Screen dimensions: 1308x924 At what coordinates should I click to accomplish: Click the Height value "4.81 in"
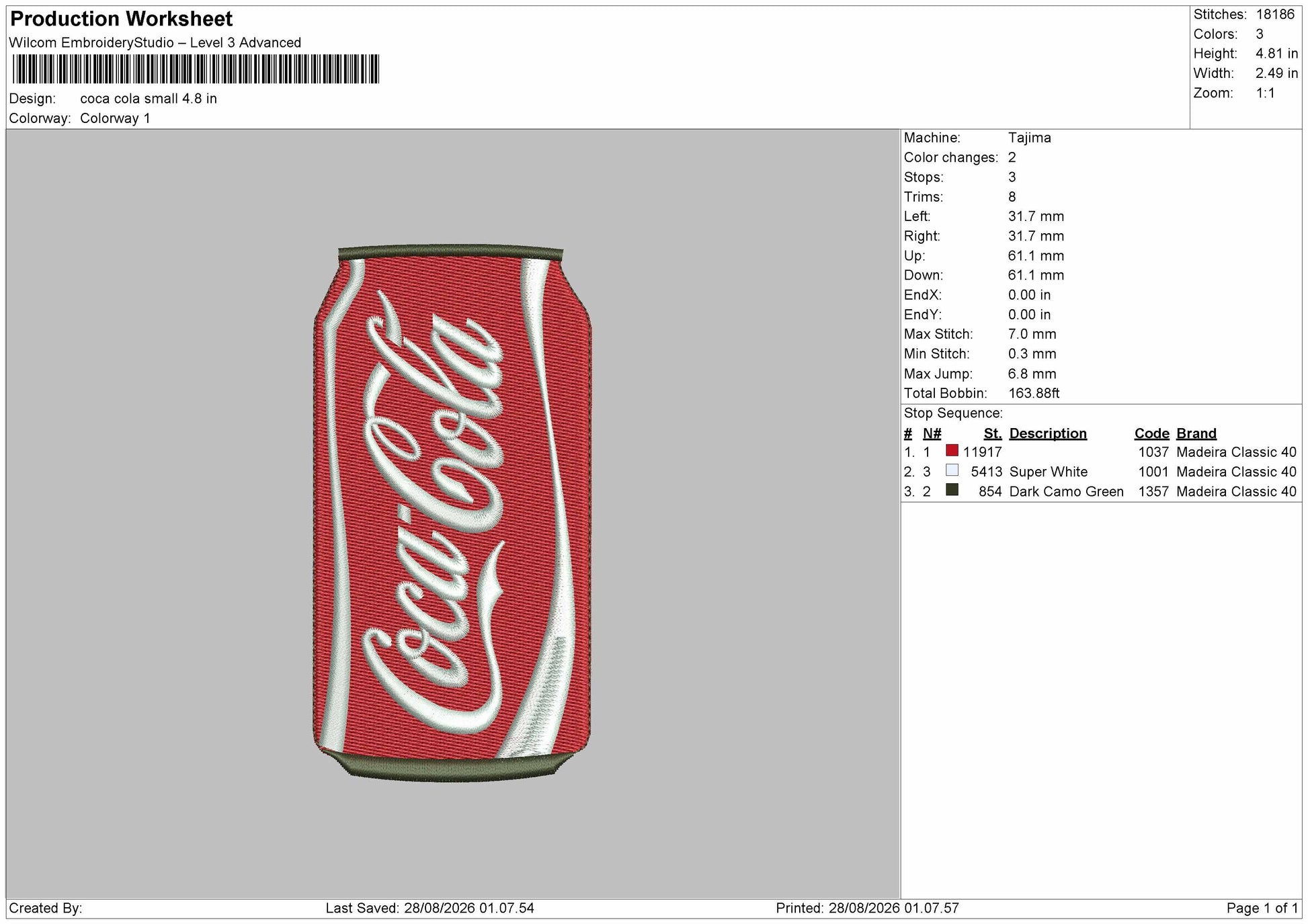[x=1276, y=54]
